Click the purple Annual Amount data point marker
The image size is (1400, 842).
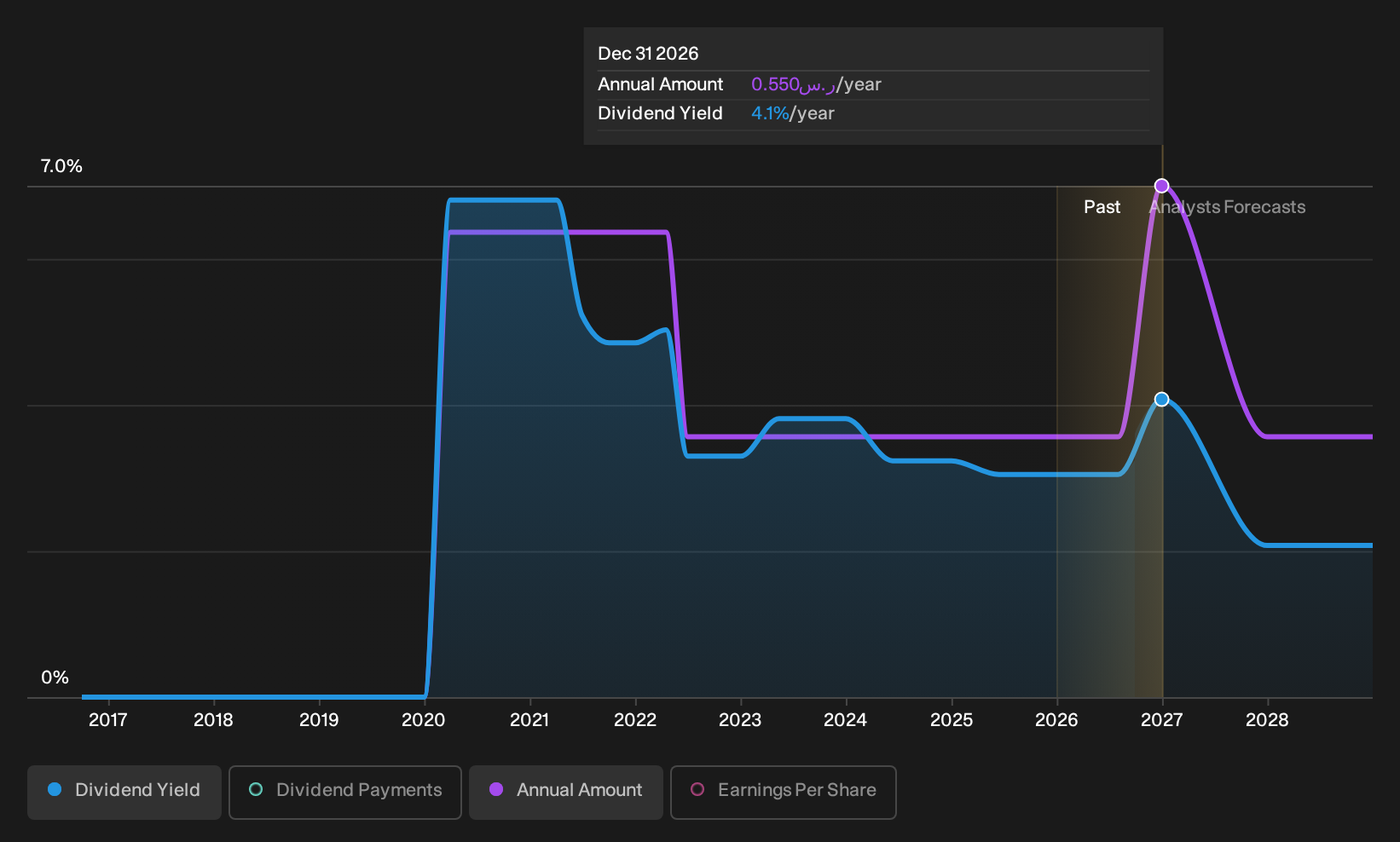point(1161,186)
